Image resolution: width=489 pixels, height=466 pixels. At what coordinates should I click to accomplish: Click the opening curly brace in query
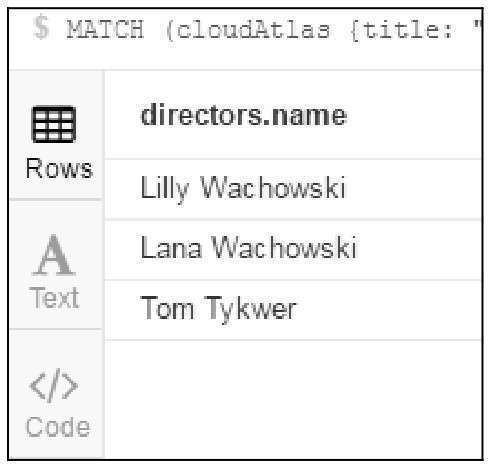coord(355,30)
